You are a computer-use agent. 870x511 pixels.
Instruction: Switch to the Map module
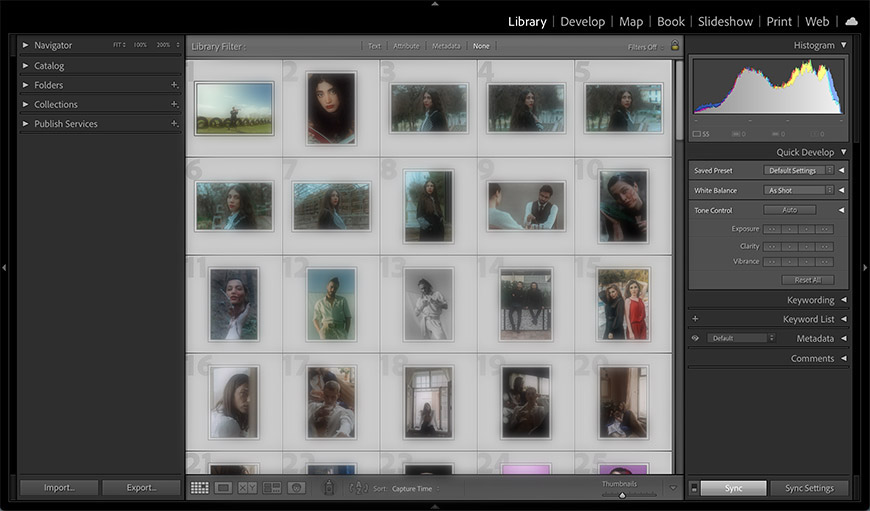click(631, 22)
